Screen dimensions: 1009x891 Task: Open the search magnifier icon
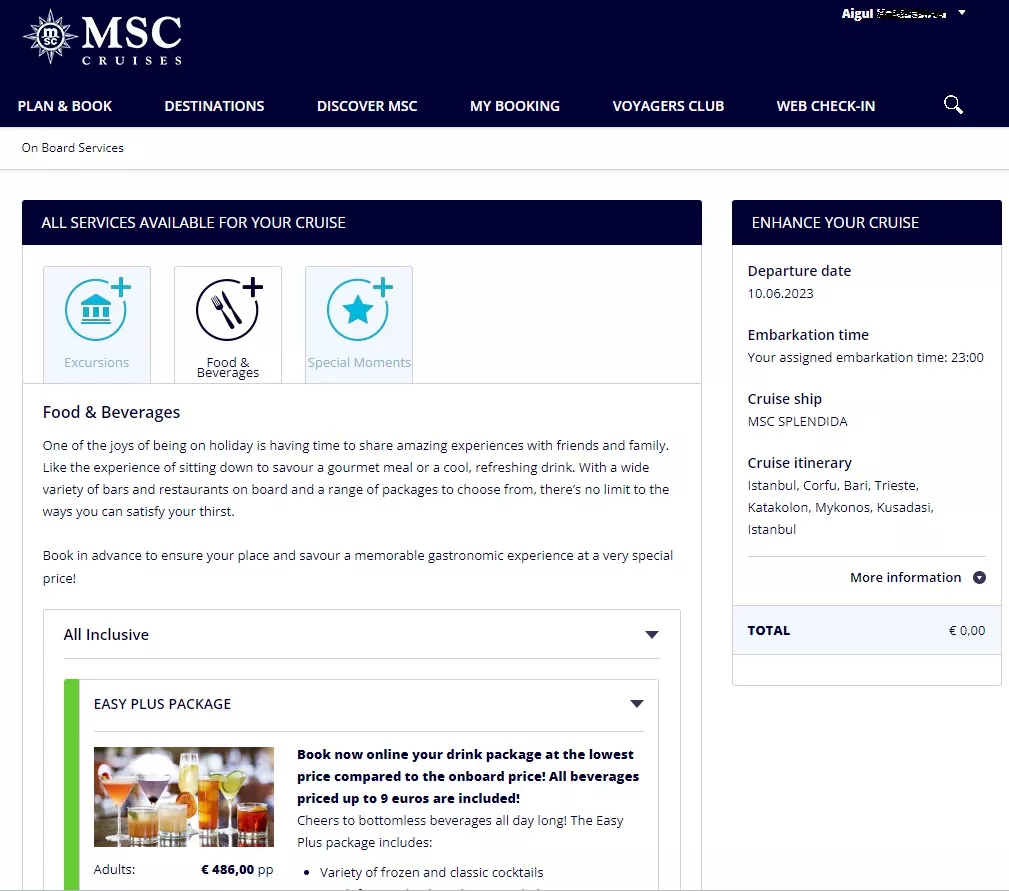point(953,105)
